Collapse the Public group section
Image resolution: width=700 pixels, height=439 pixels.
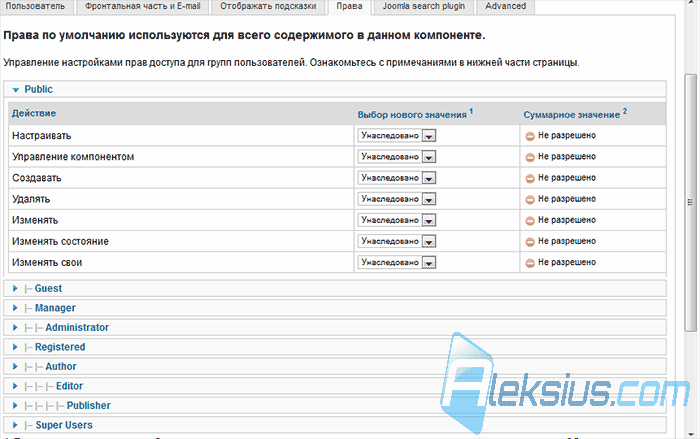coord(335,89)
